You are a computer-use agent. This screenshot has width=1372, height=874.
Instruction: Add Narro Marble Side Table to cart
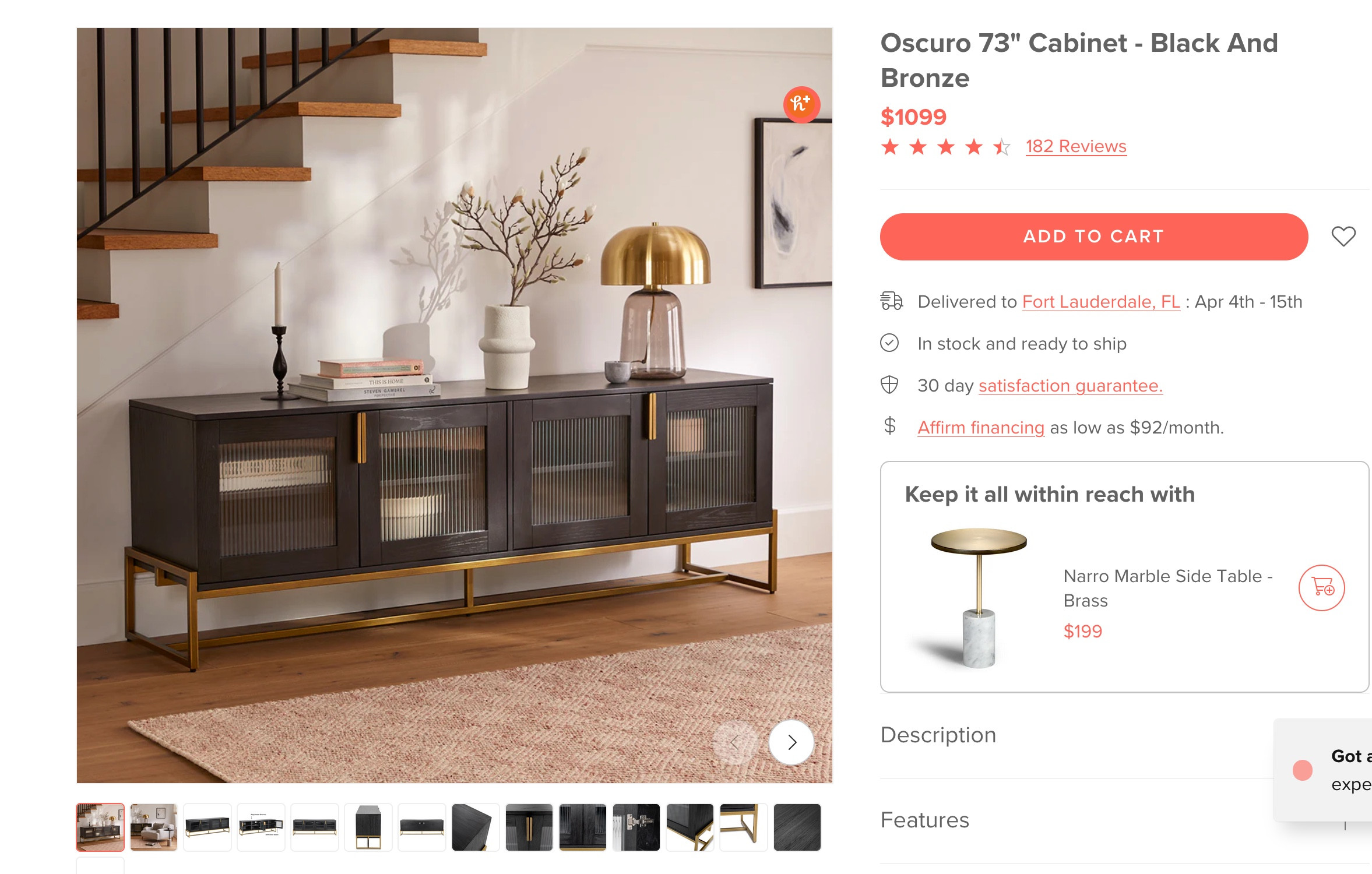click(x=1321, y=587)
